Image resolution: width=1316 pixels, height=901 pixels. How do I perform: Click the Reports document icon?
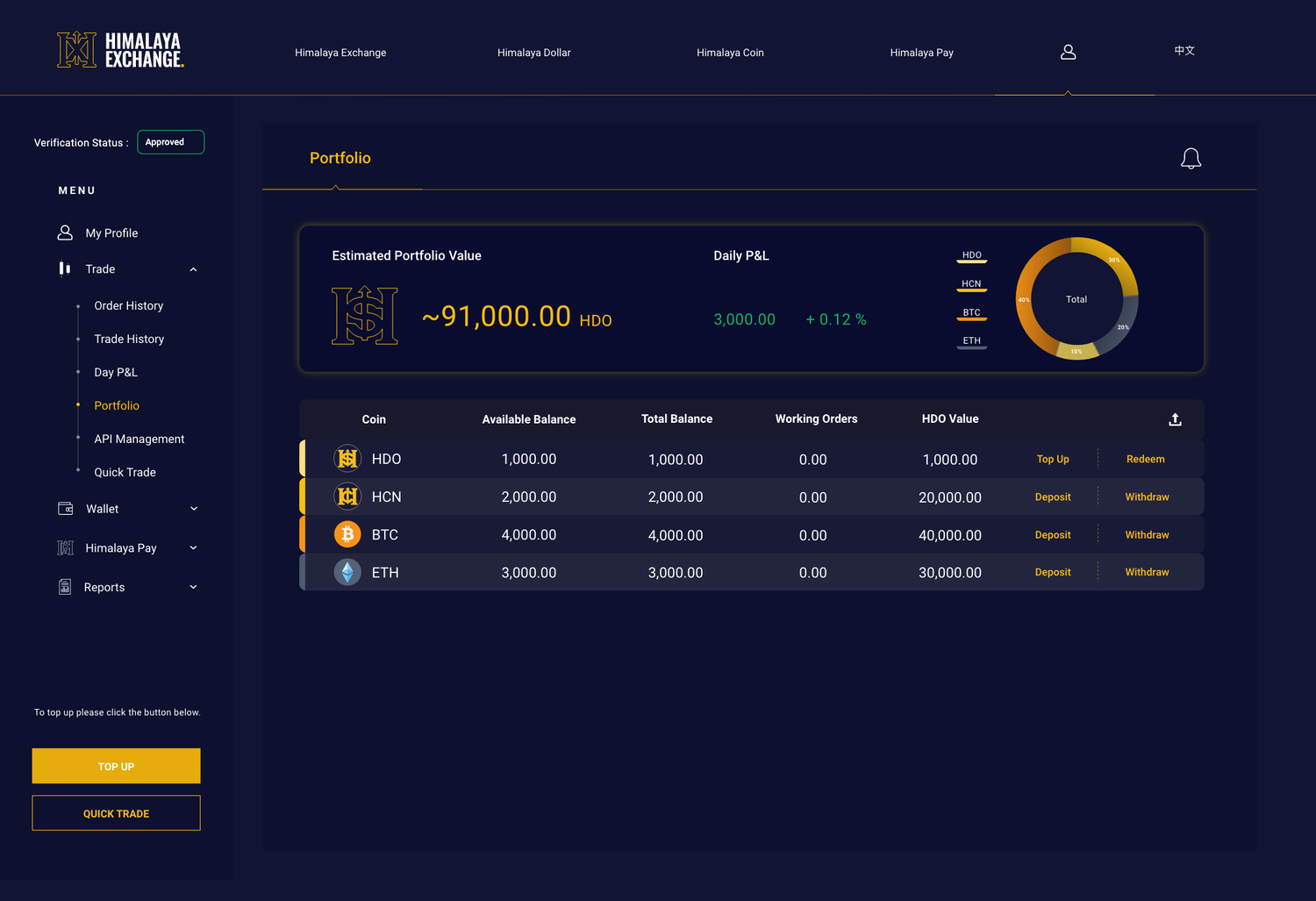click(65, 587)
